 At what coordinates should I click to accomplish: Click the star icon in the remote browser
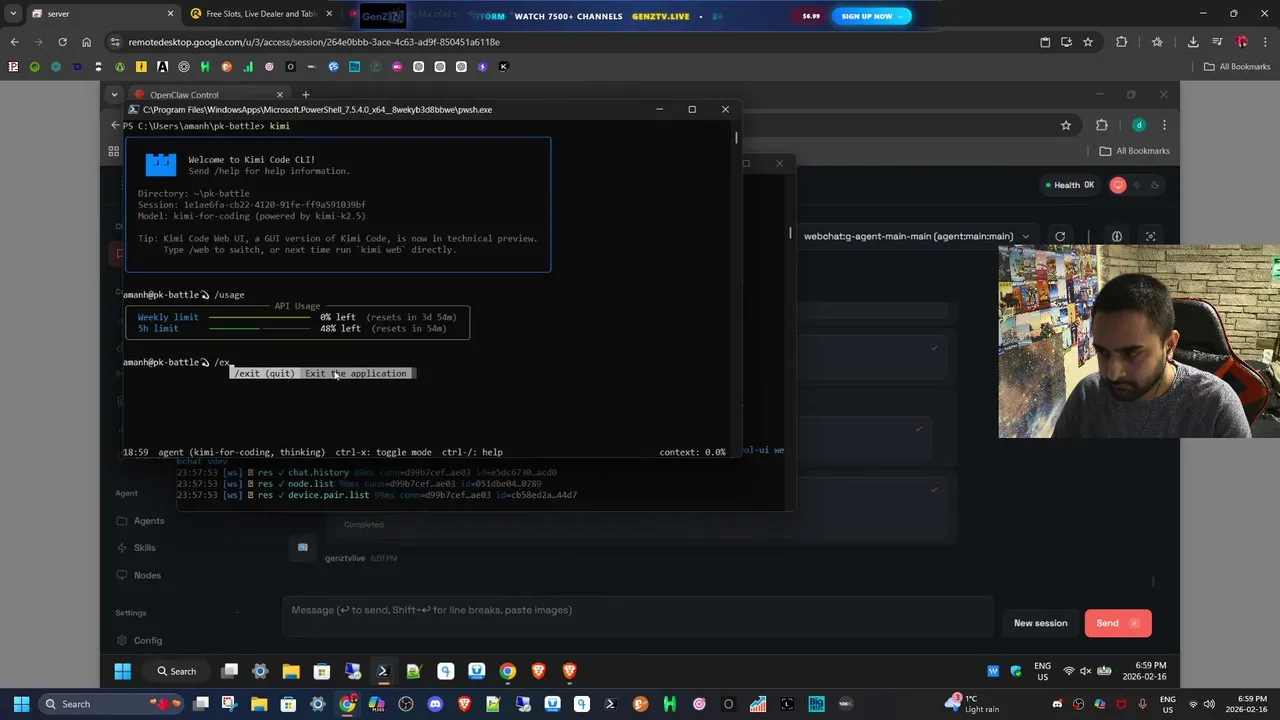click(x=1066, y=125)
